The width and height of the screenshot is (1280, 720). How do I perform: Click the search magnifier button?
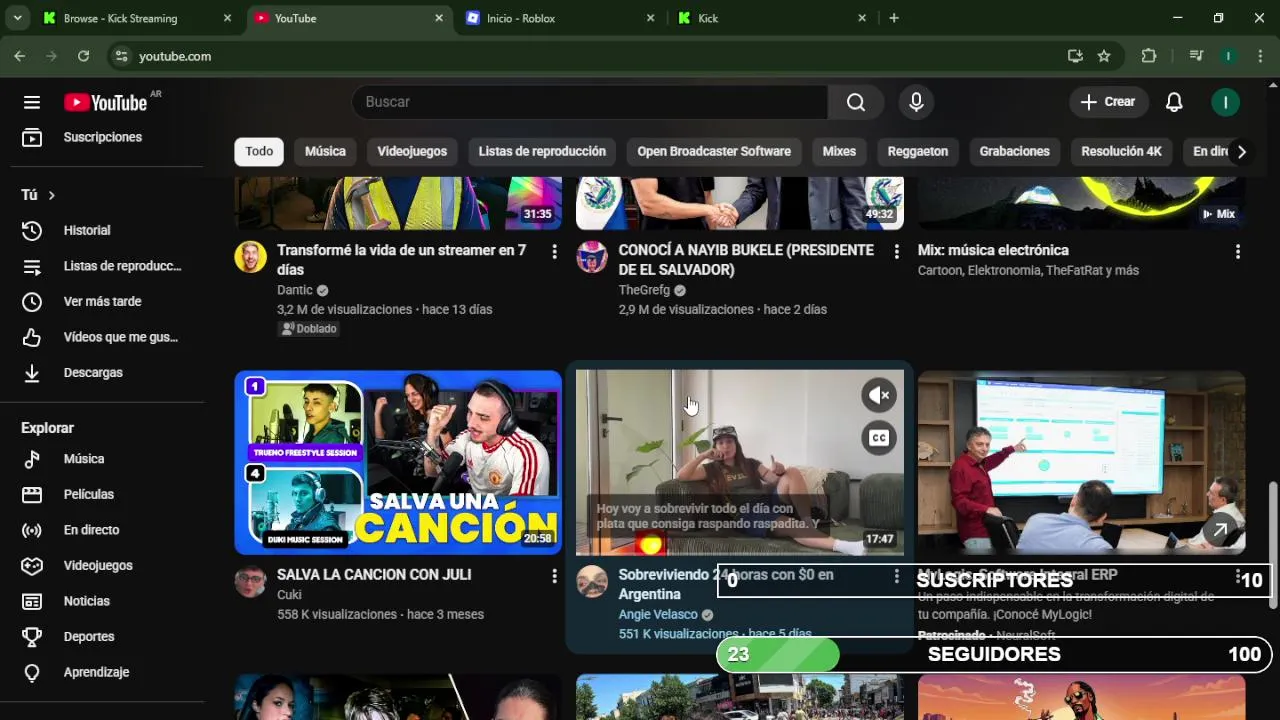click(x=856, y=102)
